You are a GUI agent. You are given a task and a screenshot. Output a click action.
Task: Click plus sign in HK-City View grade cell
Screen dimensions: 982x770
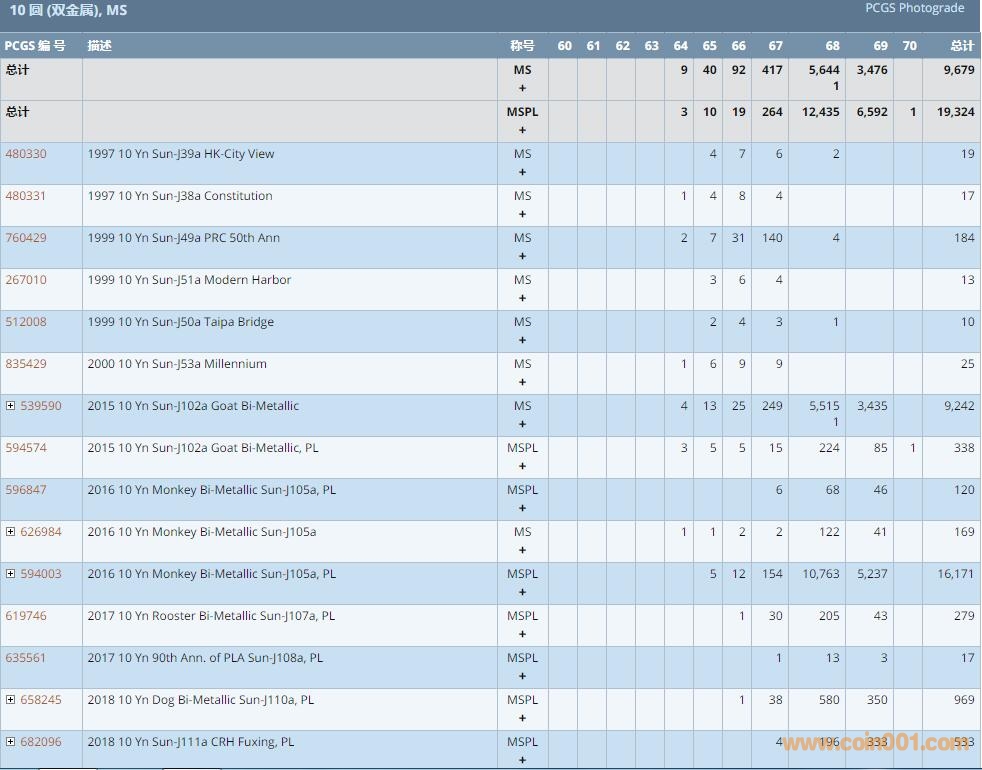(522, 172)
